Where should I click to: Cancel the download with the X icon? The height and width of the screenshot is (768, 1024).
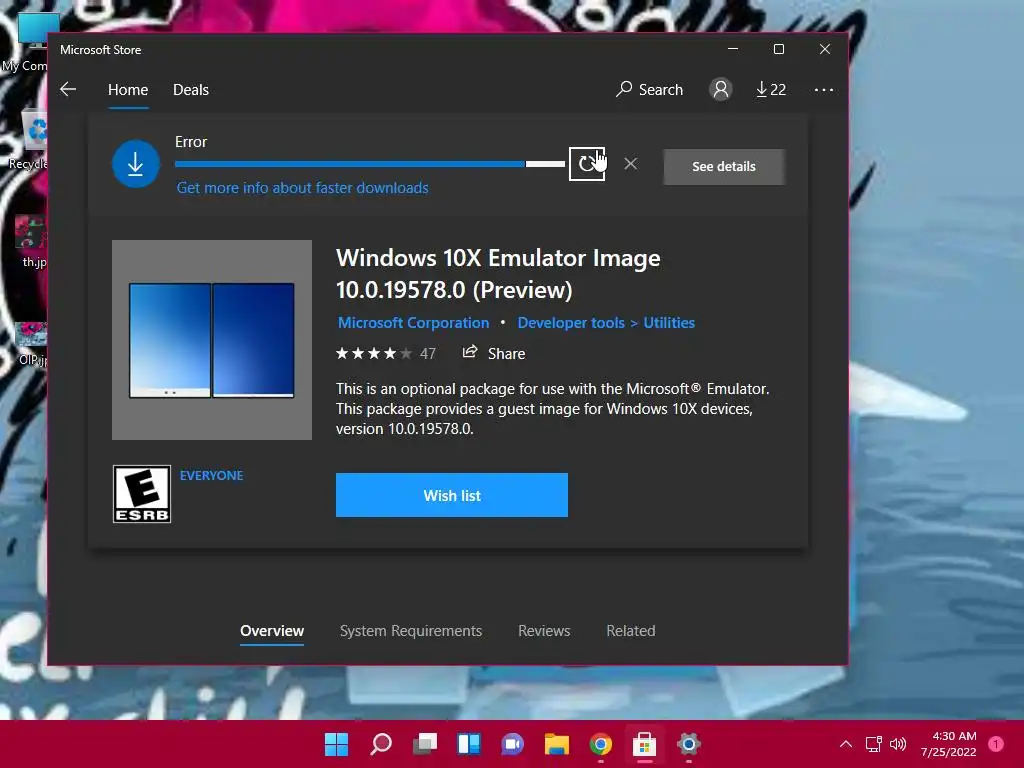630,164
